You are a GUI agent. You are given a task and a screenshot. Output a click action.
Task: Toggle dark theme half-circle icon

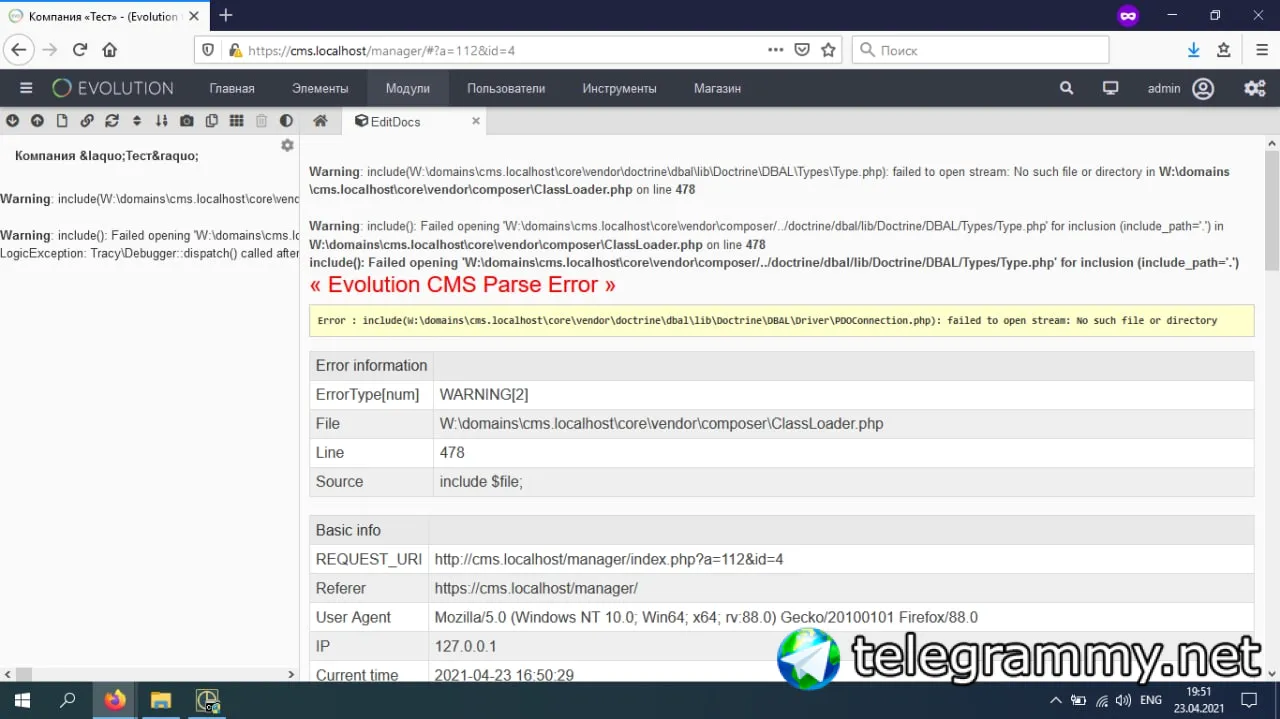click(x=287, y=121)
